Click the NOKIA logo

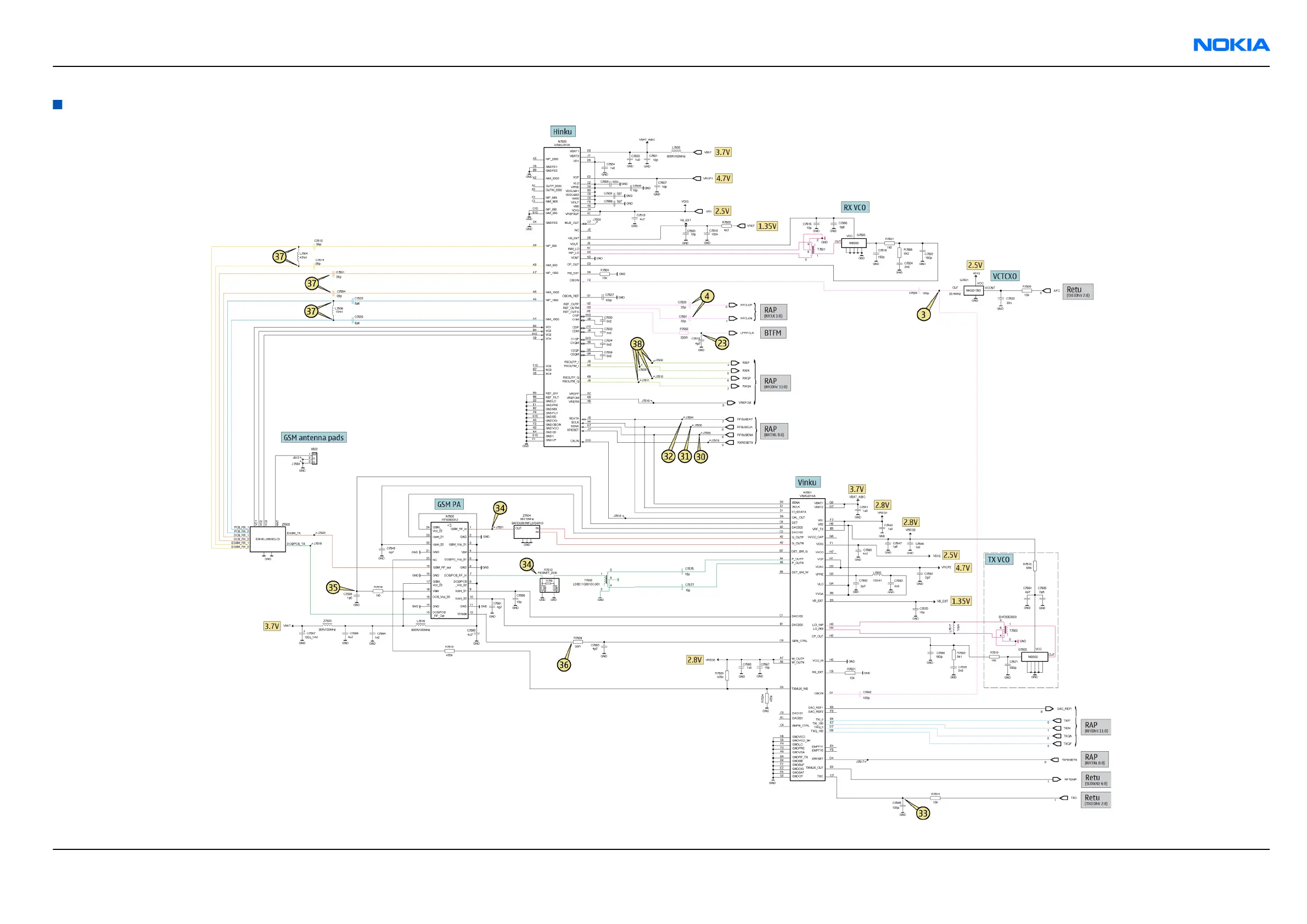[x=1231, y=45]
